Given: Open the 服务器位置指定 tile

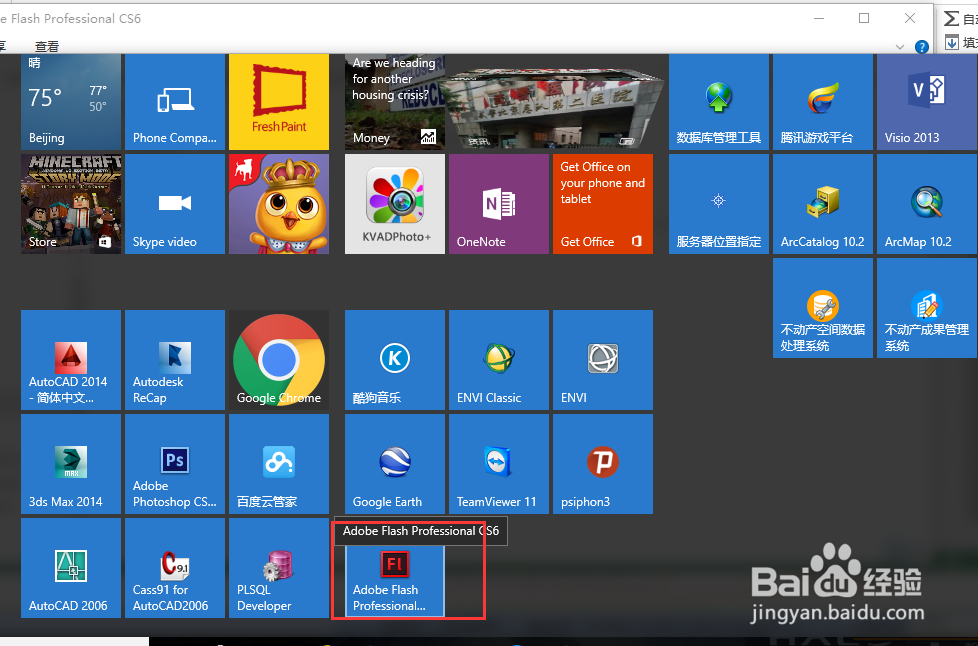Looking at the screenshot, I should 719,204.
